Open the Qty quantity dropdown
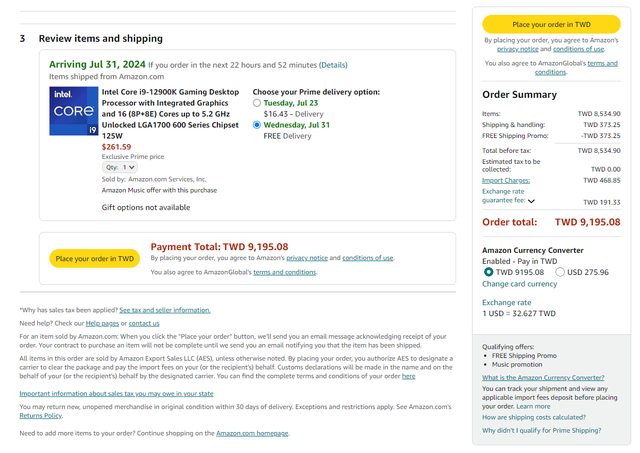The image size is (640, 453). point(120,167)
